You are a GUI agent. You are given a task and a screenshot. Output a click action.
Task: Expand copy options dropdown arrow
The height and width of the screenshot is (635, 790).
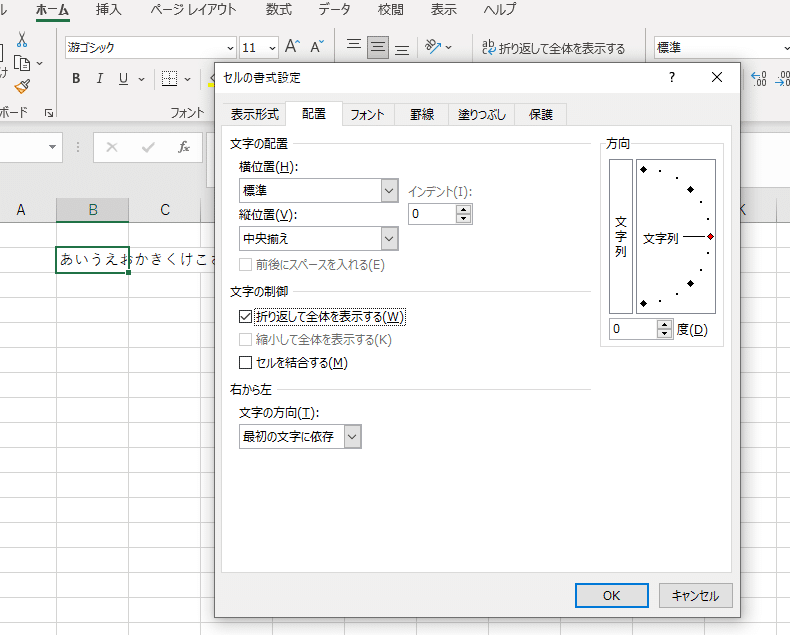point(39,64)
